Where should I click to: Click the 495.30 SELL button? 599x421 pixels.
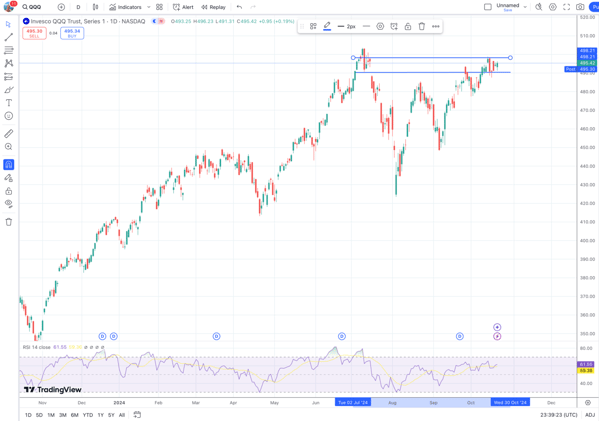pos(34,33)
